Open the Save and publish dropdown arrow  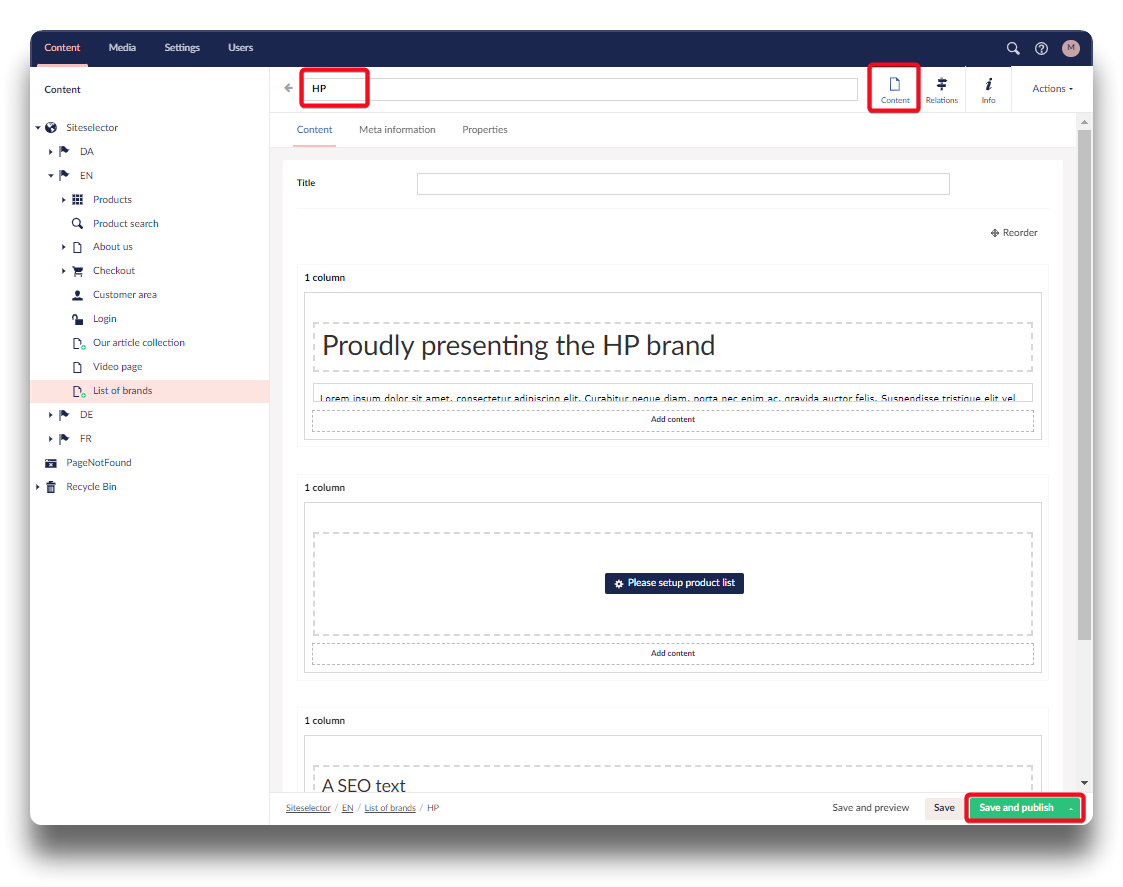pos(1071,808)
